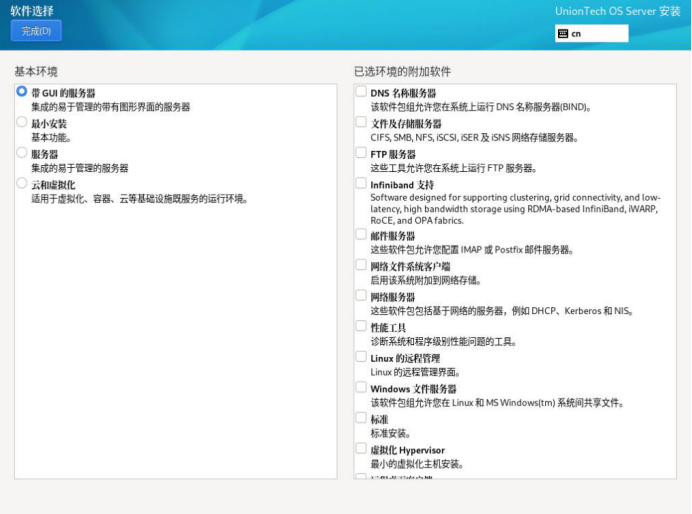Enable the 网络服务器 checkbox
This screenshot has width=692, height=514.
pyautogui.click(x=361, y=295)
